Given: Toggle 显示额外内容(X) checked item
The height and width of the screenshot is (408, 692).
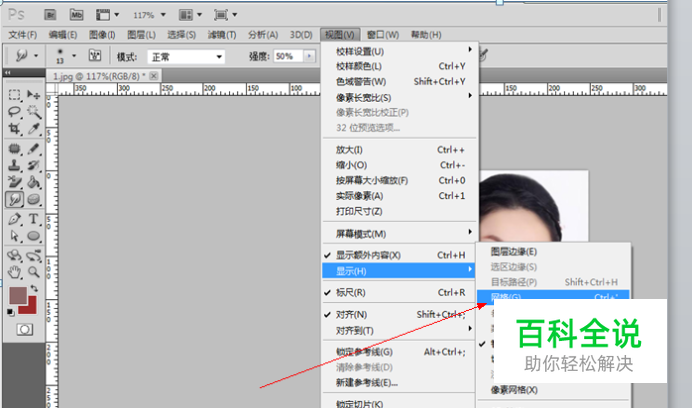Looking at the screenshot, I should pyautogui.click(x=399, y=255).
